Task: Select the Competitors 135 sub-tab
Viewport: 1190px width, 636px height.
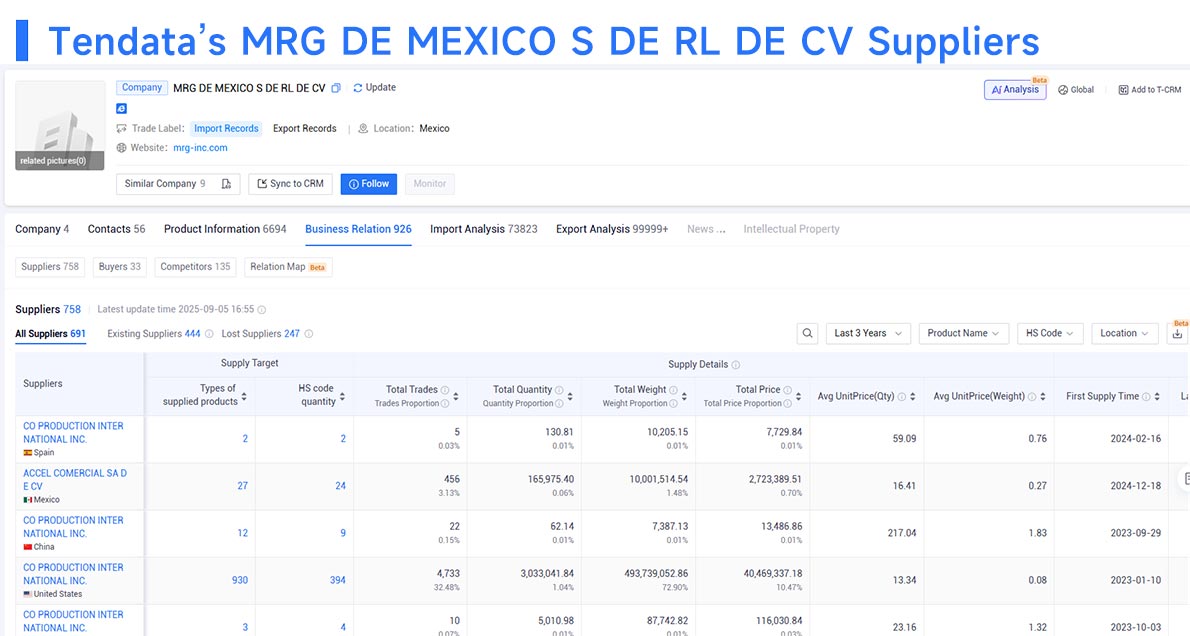Action: (x=195, y=267)
